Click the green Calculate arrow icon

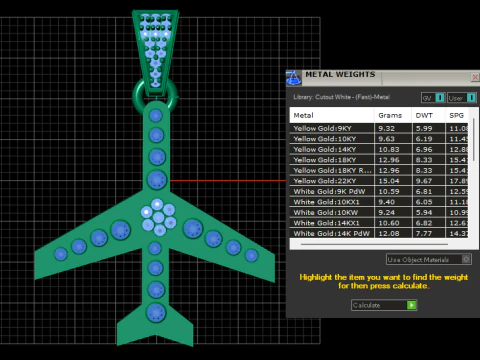pyautogui.click(x=412, y=305)
